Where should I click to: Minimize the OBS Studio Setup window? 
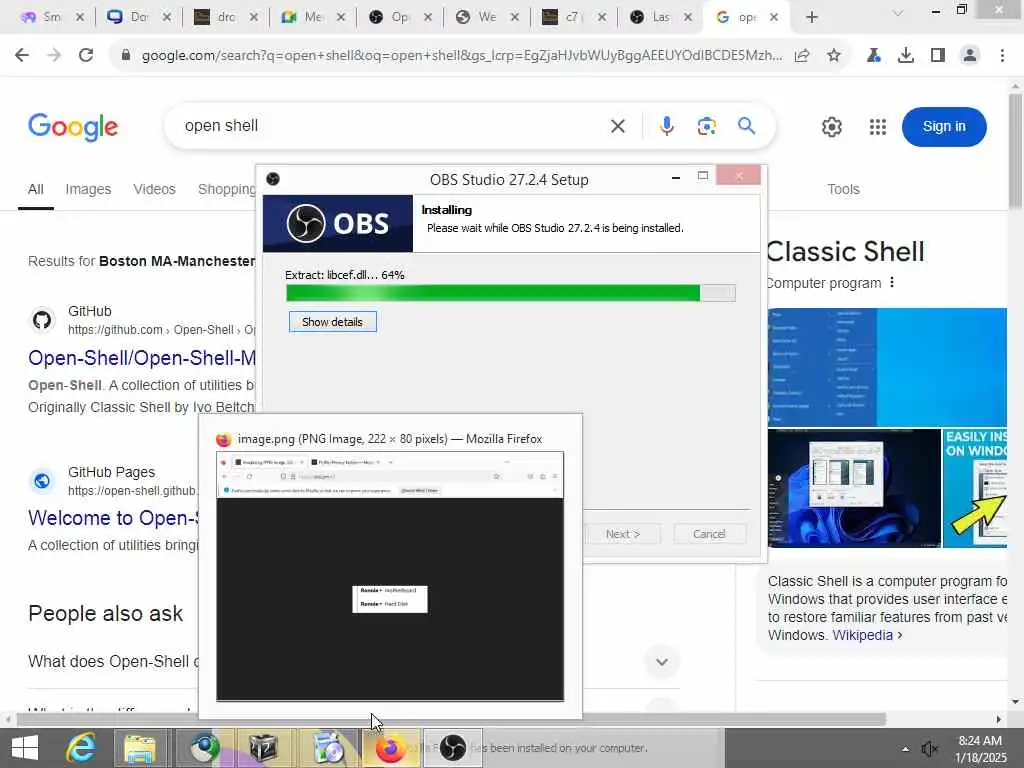coord(676,177)
